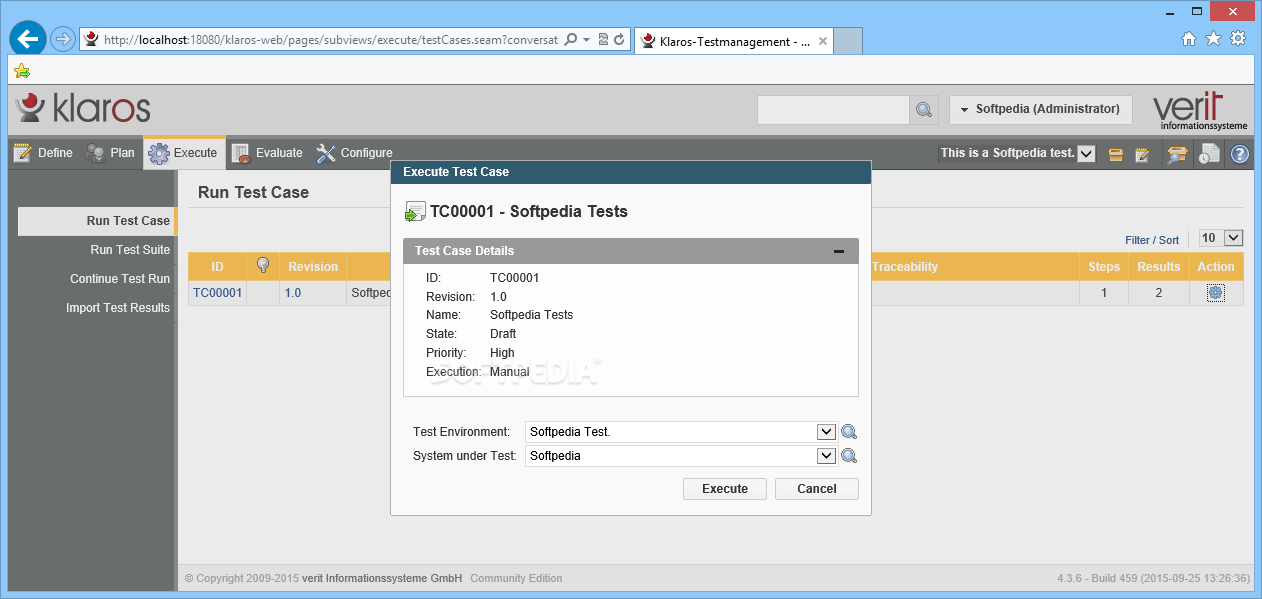
Task: Select Run Test Case in the sidebar
Action: (96, 221)
